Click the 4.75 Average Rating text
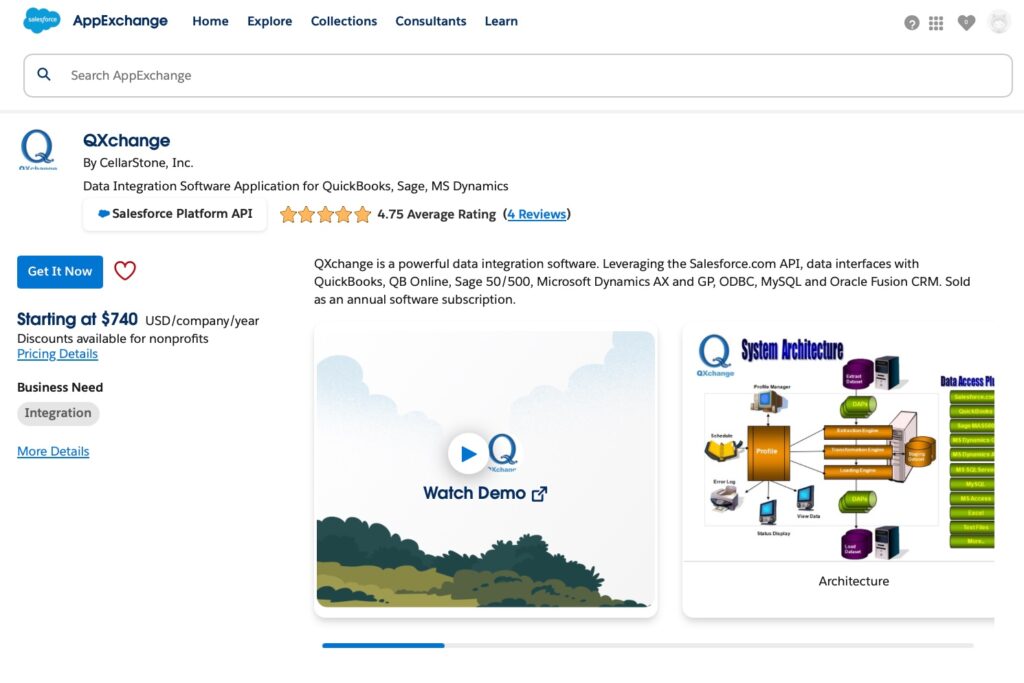This screenshot has width=1024, height=683. click(x=436, y=214)
